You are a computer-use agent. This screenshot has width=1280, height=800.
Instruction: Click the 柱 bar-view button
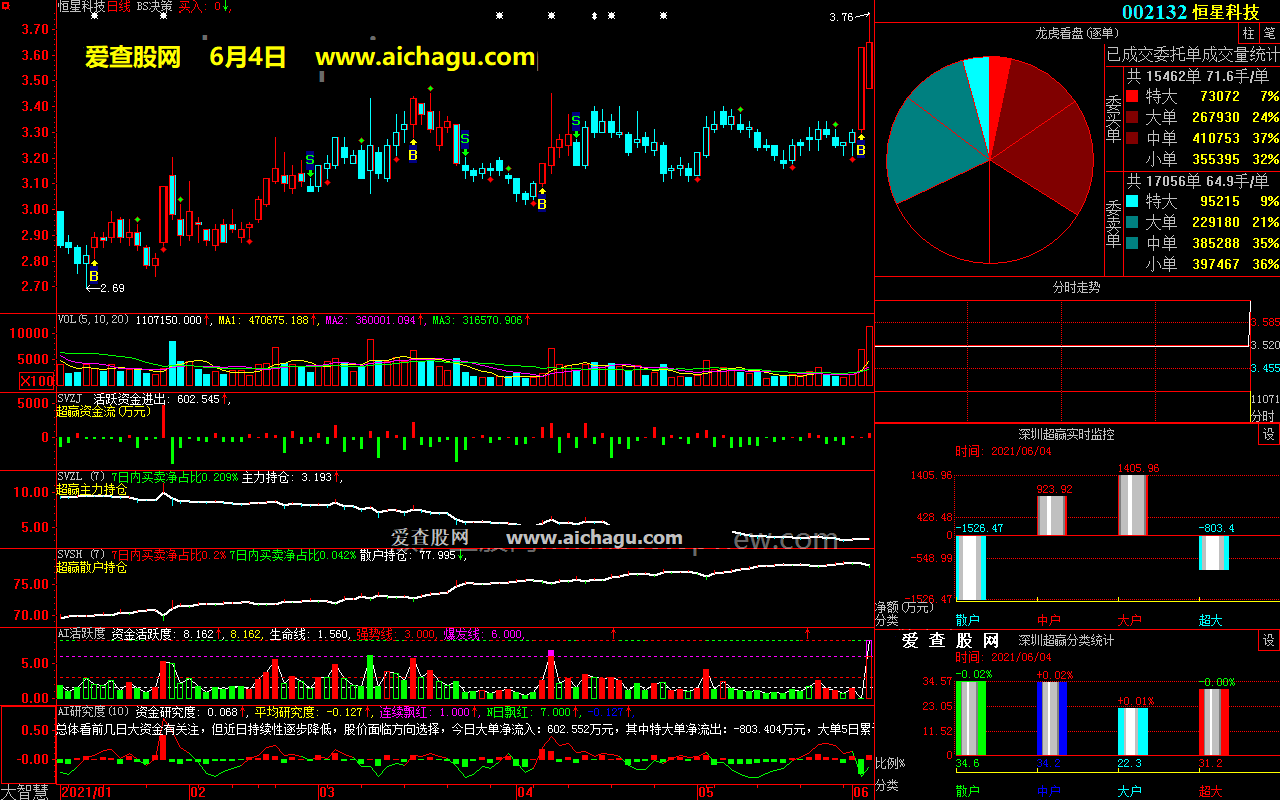1249,33
